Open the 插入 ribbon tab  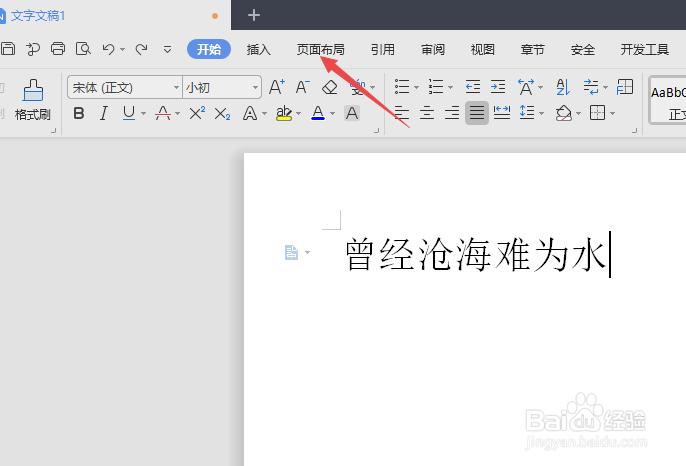[x=259, y=49]
